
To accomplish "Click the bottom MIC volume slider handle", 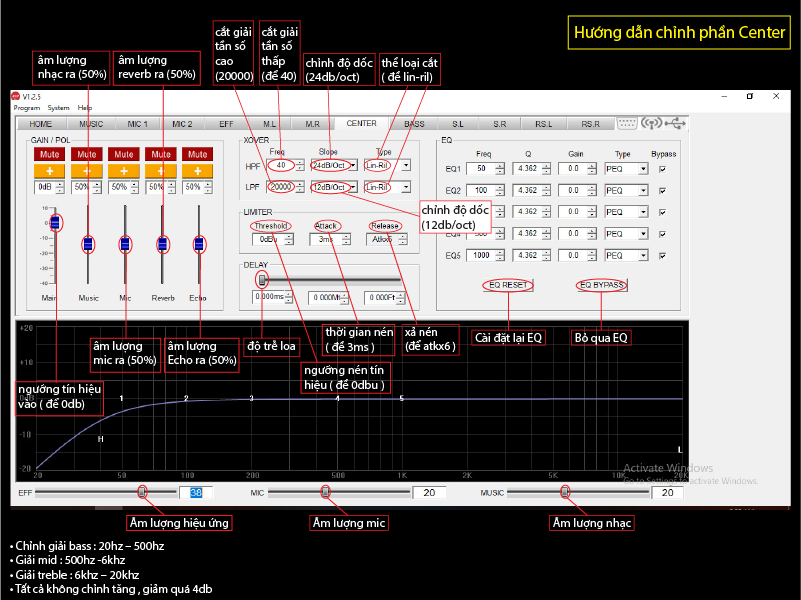I will pyautogui.click(x=325, y=492).
